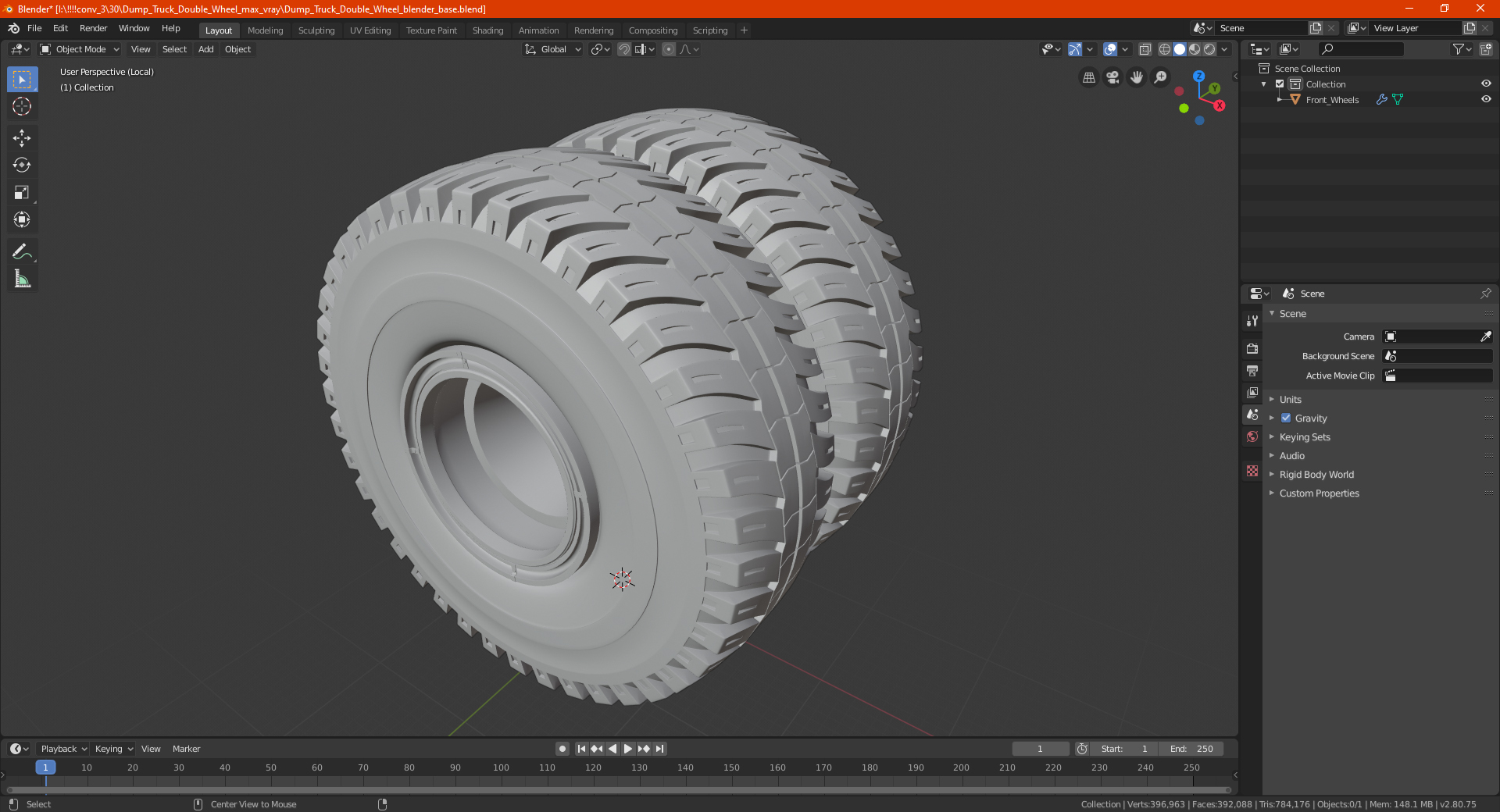Click the End frame field
This screenshot has width=1500, height=812.
click(x=1191, y=749)
